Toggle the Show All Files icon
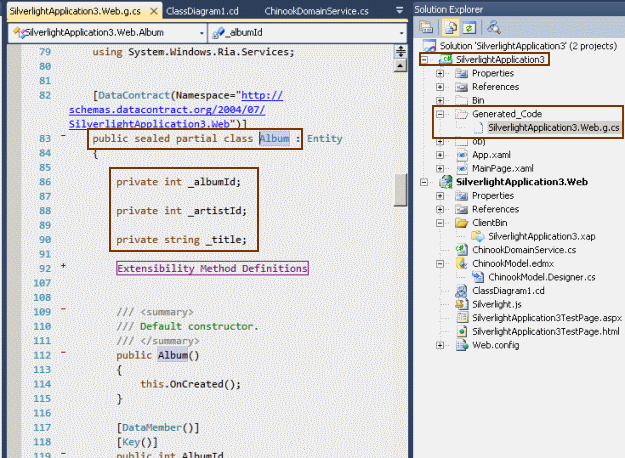The height and width of the screenshot is (458, 625). pyautogui.click(x=452, y=26)
